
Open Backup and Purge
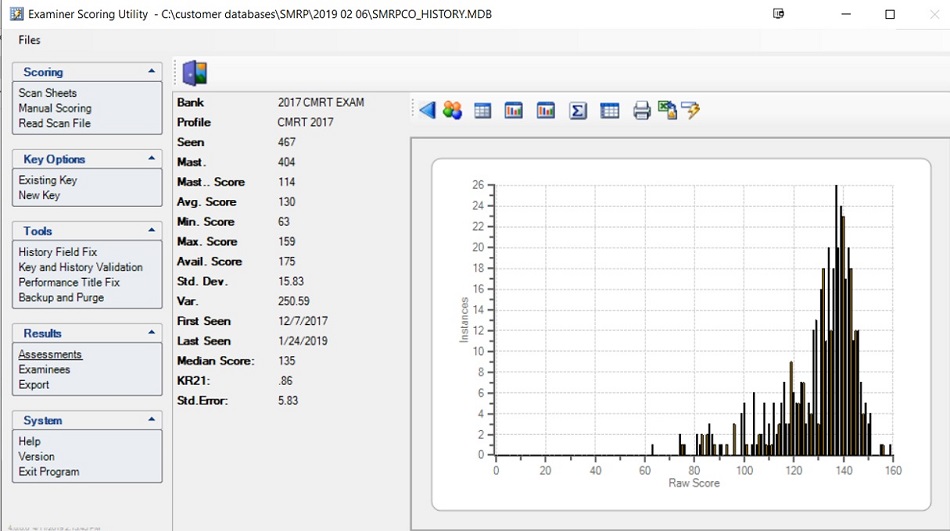point(61,297)
